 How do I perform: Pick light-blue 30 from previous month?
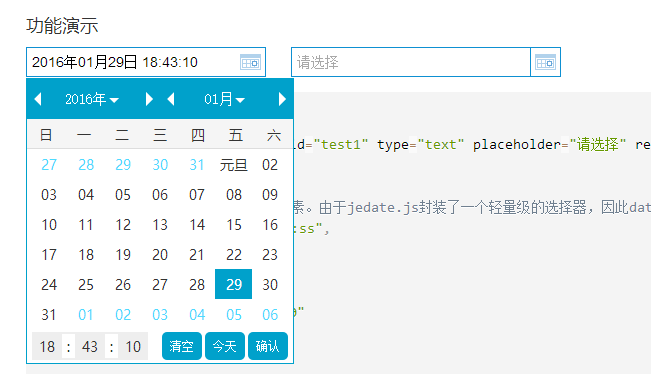(160, 165)
